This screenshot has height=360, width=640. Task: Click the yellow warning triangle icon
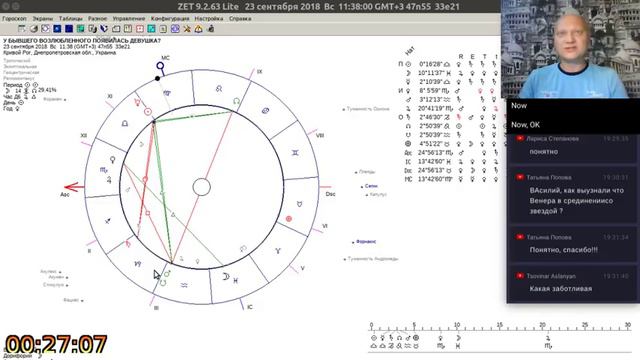(x=198, y=29)
